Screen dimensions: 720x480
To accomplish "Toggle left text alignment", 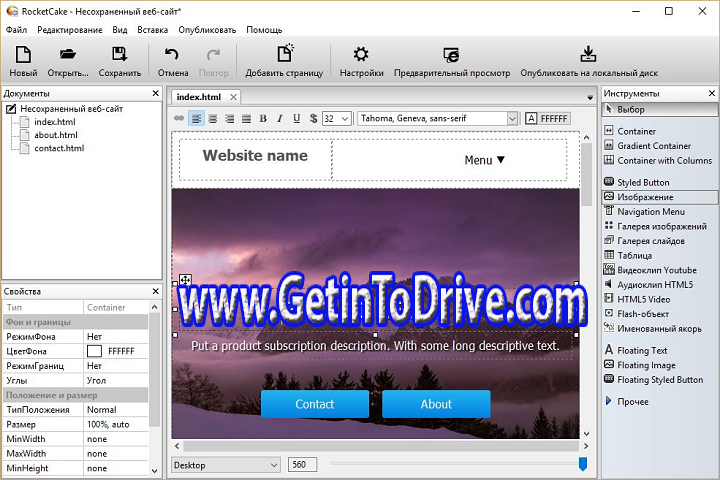I will tap(196, 119).
